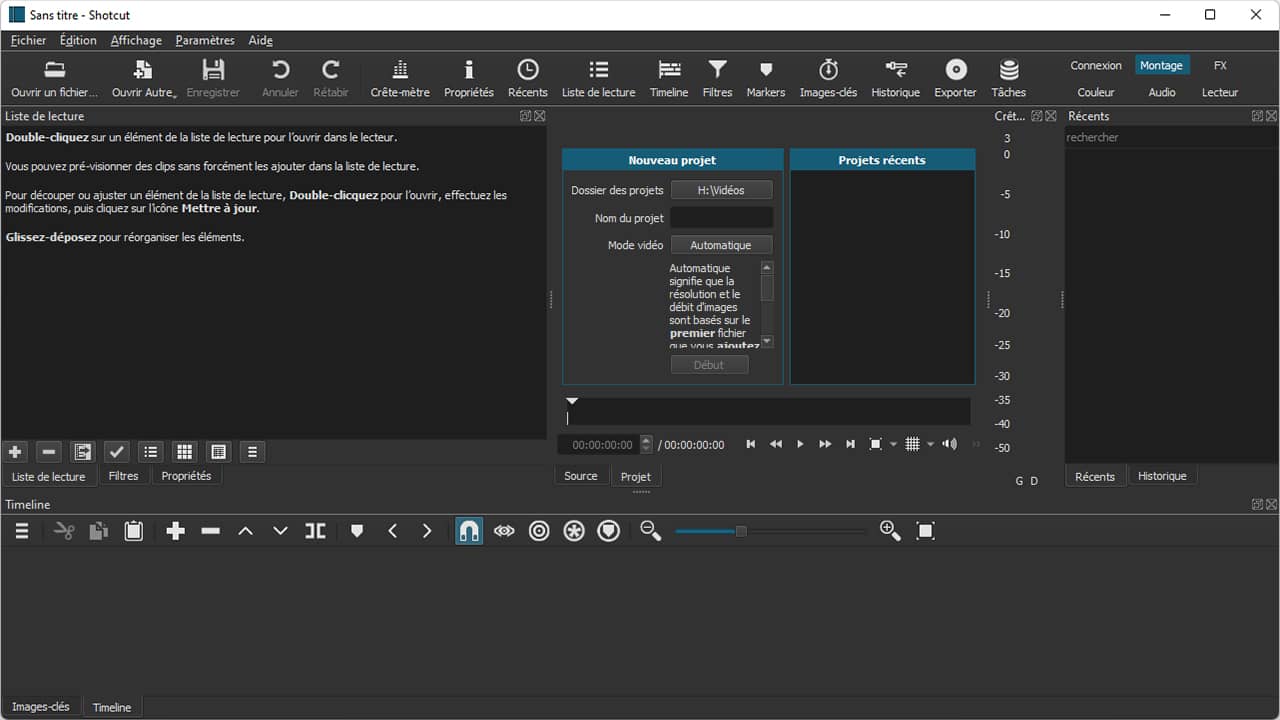The width and height of the screenshot is (1280, 720).
Task: Create a marker with timeline marker icon
Action: point(357,531)
